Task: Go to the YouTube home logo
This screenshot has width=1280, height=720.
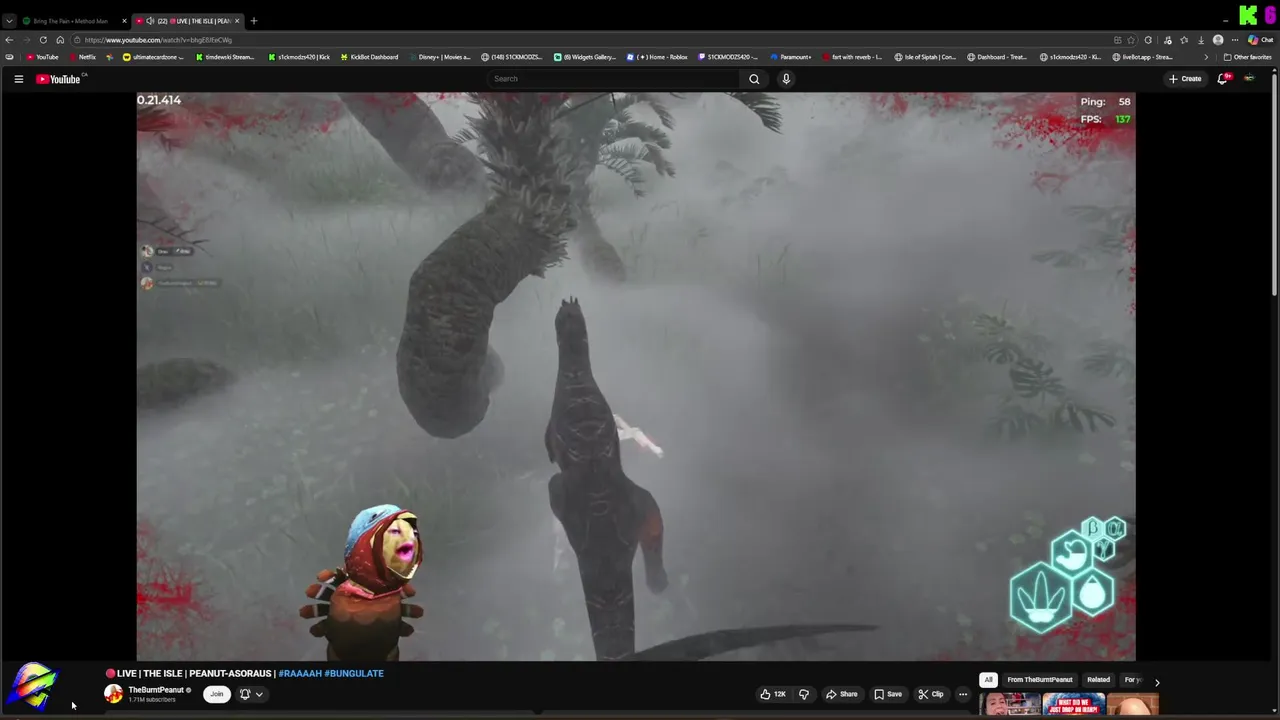Action: point(58,79)
